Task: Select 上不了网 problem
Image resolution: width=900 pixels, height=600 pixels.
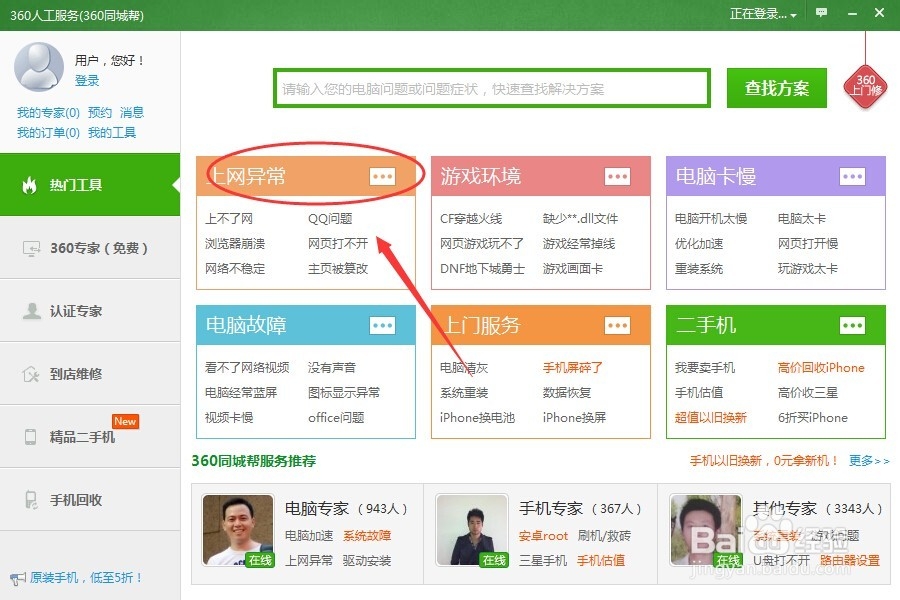Action: coord(229,219)
